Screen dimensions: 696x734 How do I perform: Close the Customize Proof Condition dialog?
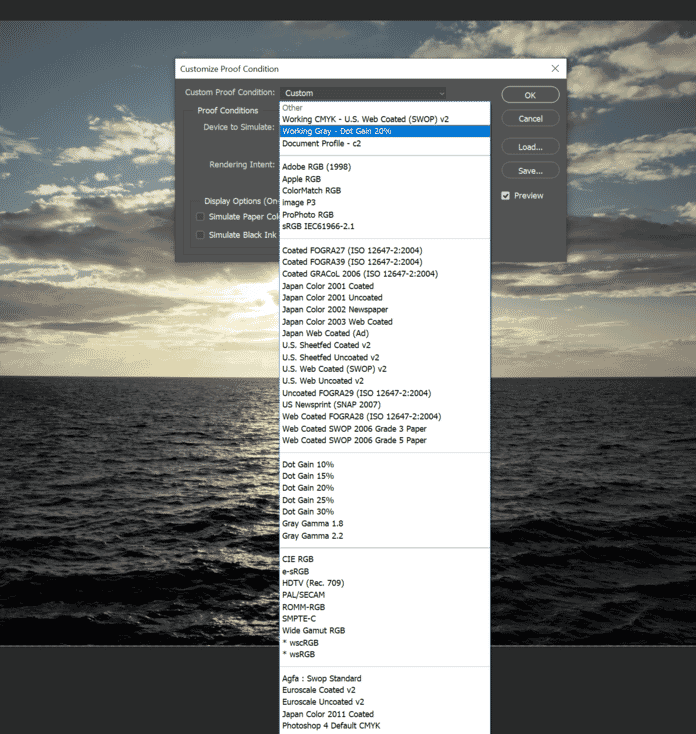tap(555, 69)
